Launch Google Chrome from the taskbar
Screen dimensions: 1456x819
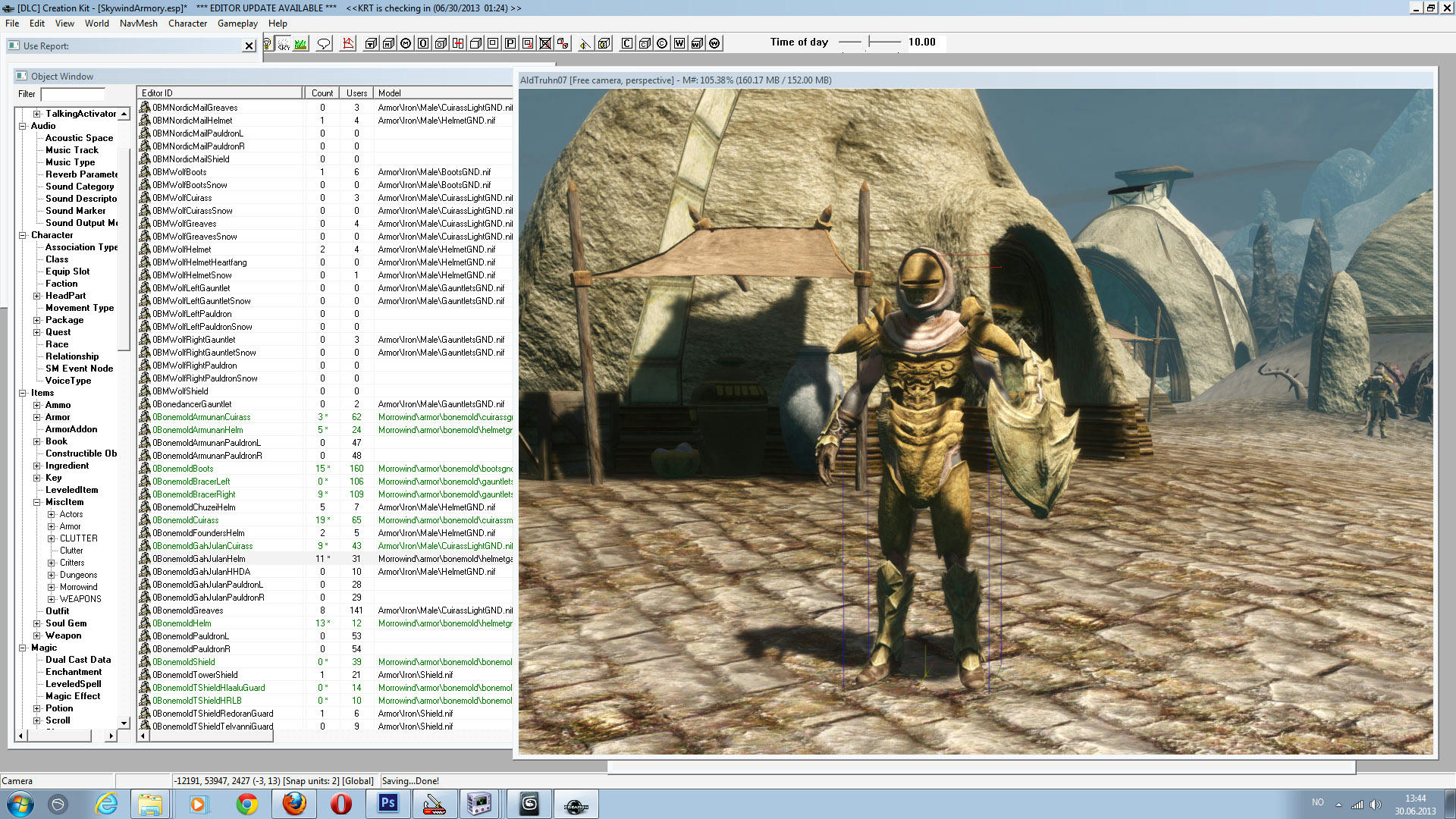(246, 804)
